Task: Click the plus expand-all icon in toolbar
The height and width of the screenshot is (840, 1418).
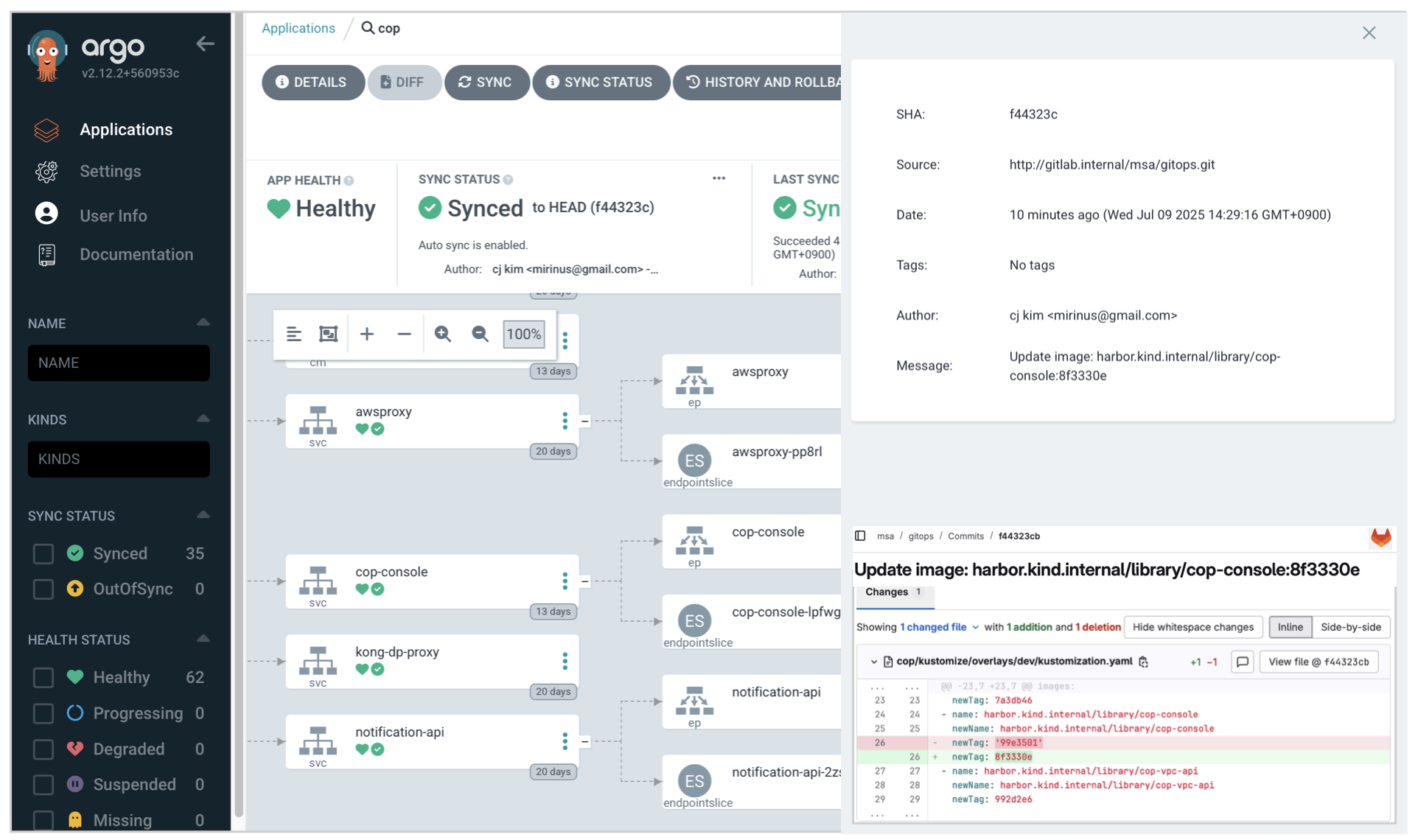Action: pos(366,335)
